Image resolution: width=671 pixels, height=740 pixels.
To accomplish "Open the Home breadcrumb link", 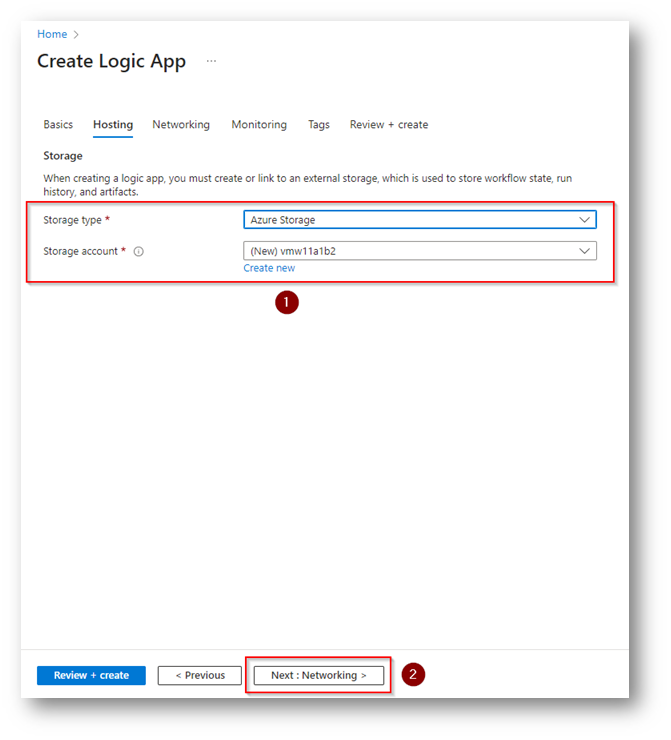I will click(52, 34).
